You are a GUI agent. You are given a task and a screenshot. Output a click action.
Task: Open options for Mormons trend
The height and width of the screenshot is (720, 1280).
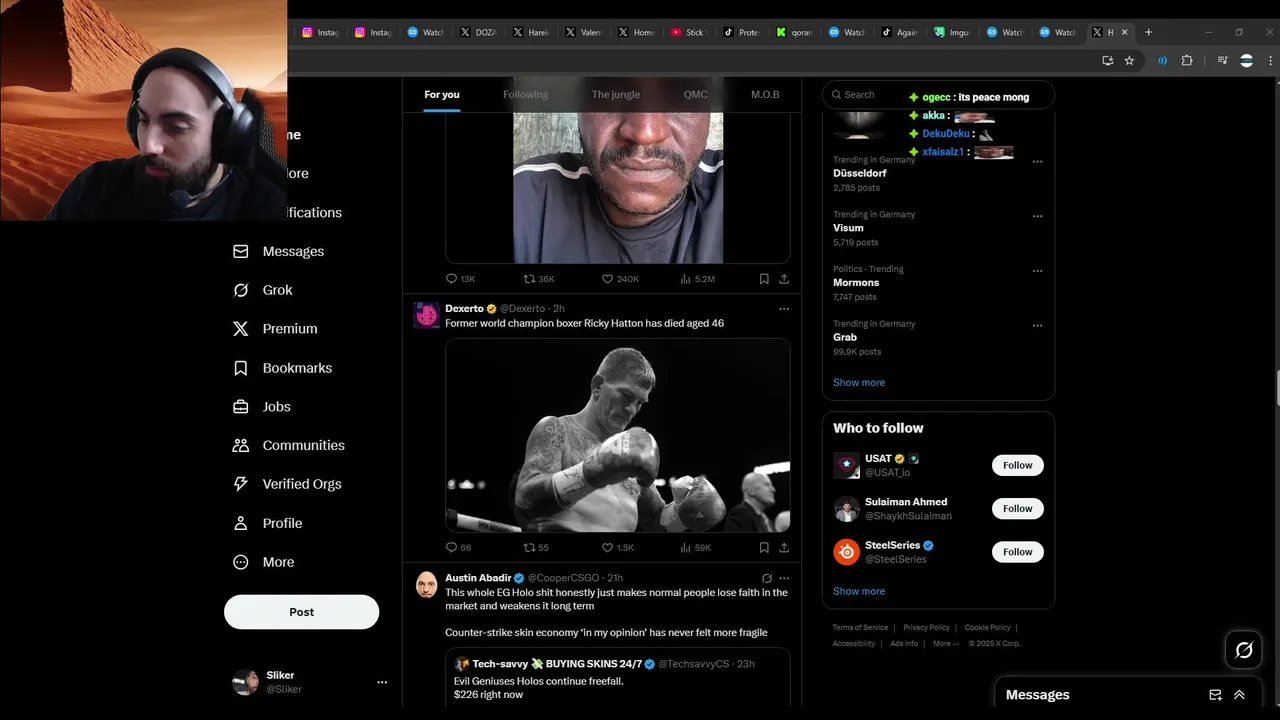1037,271
